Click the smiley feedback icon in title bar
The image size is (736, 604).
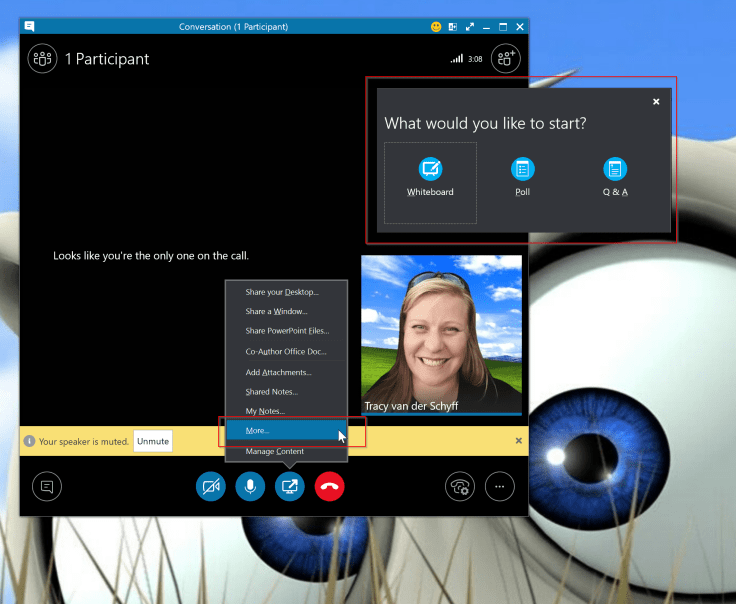pyautogui.click(x=436, y=26)
